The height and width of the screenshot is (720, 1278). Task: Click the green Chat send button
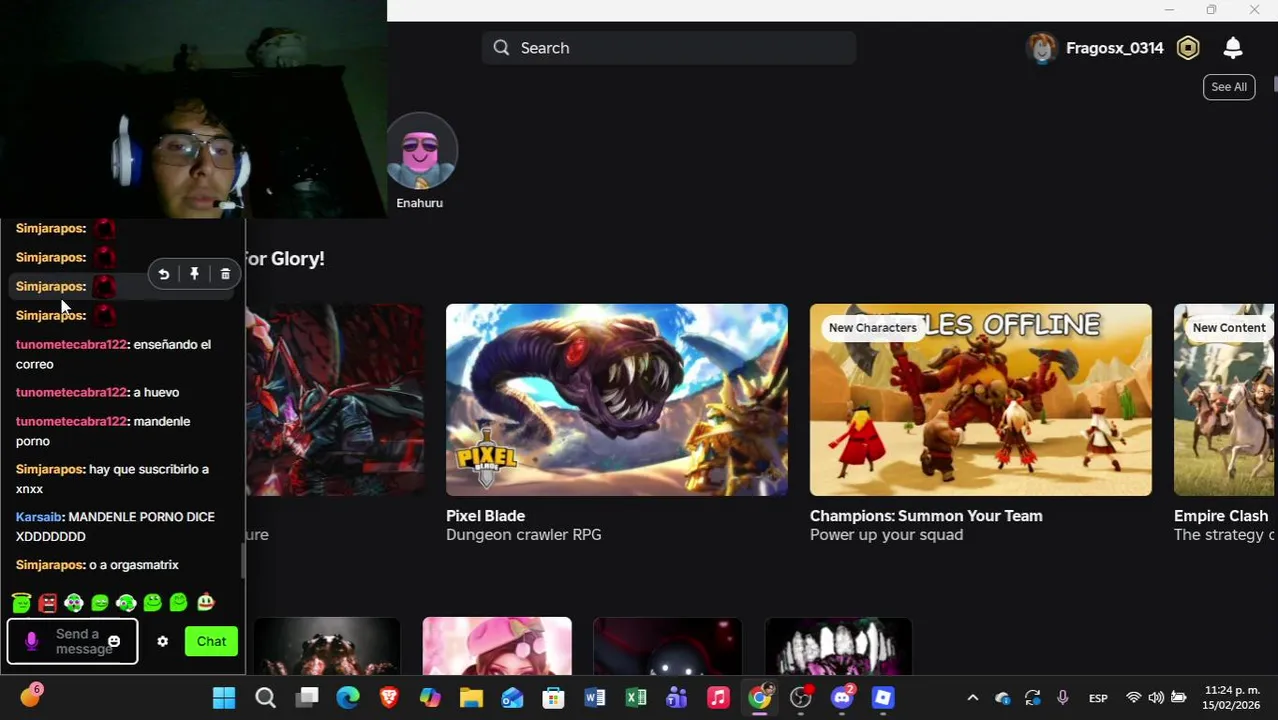coord(211,642)
